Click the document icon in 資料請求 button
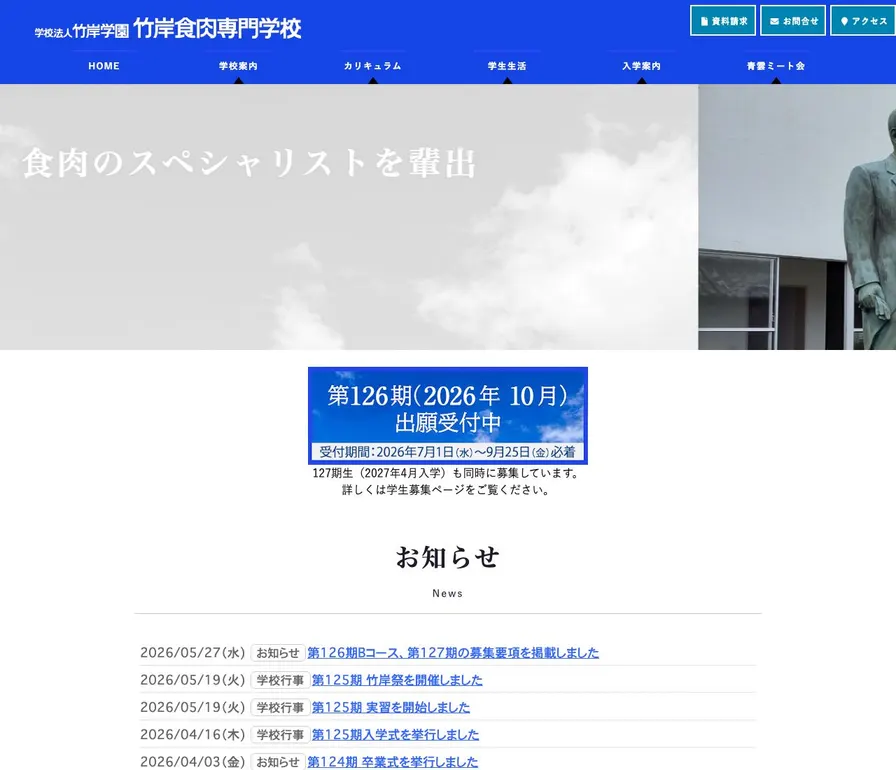896x770 pixels. pyautogui.click(x=704, y=21)
